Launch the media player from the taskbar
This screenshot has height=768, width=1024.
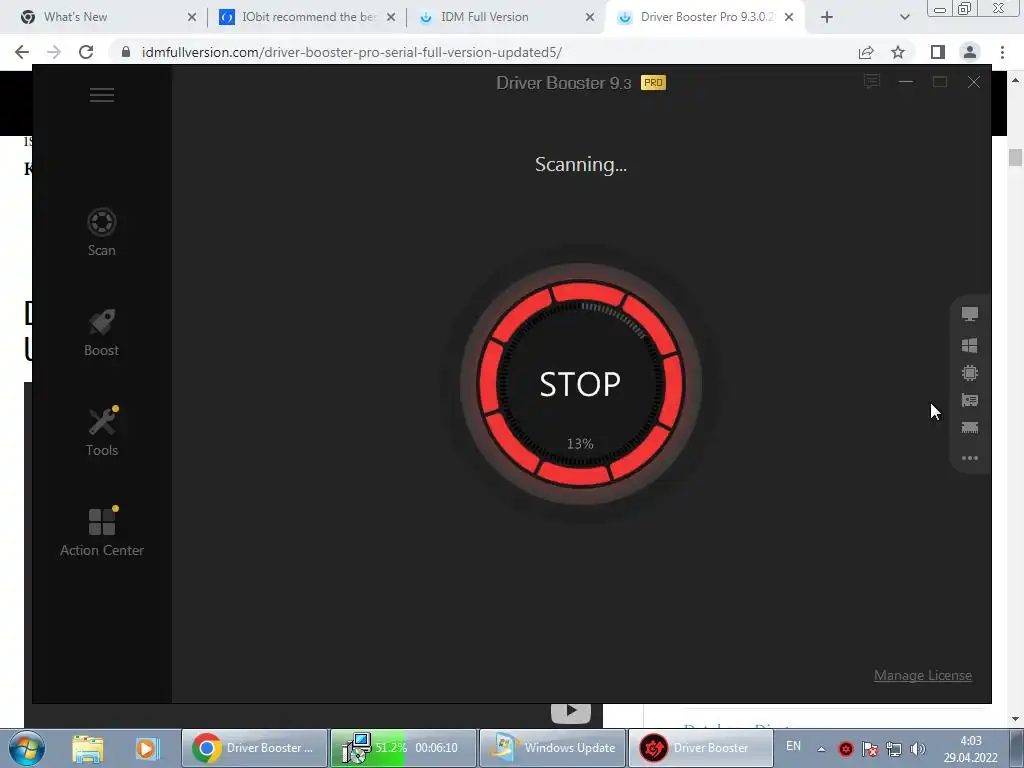tap(148, 748)
